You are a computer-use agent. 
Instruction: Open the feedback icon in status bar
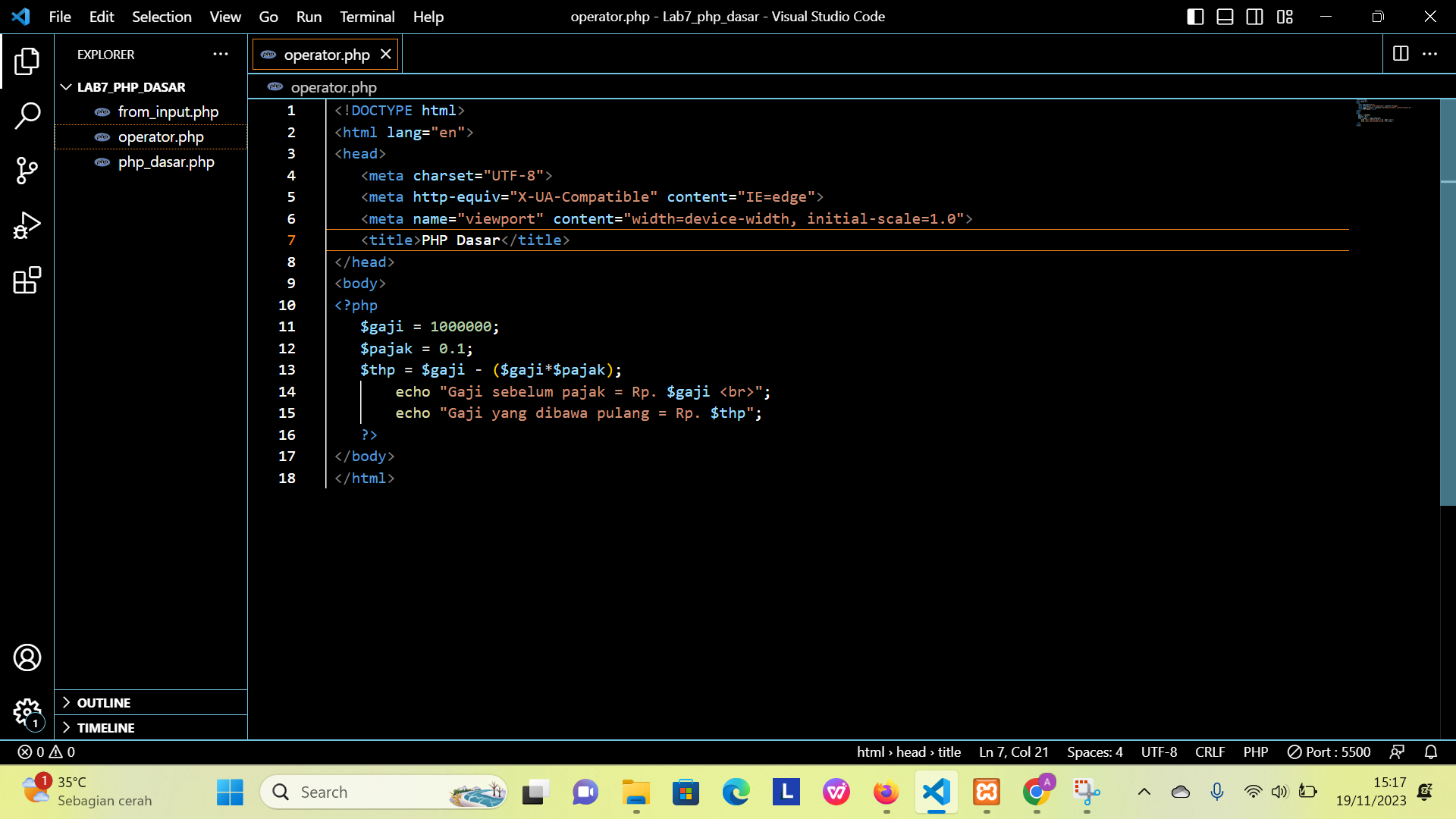[1396, 752]
